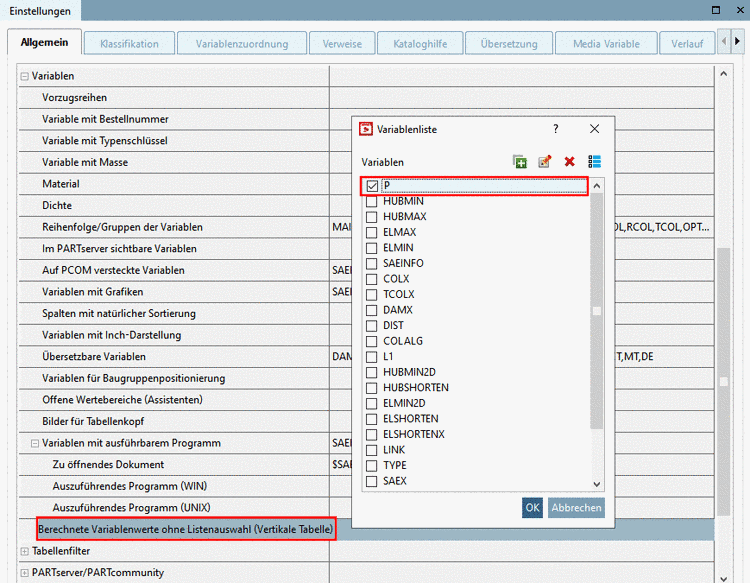750x583 pixels.
Task: Enable the ELSHORTENX checkbox
Action: coord(372,434)
